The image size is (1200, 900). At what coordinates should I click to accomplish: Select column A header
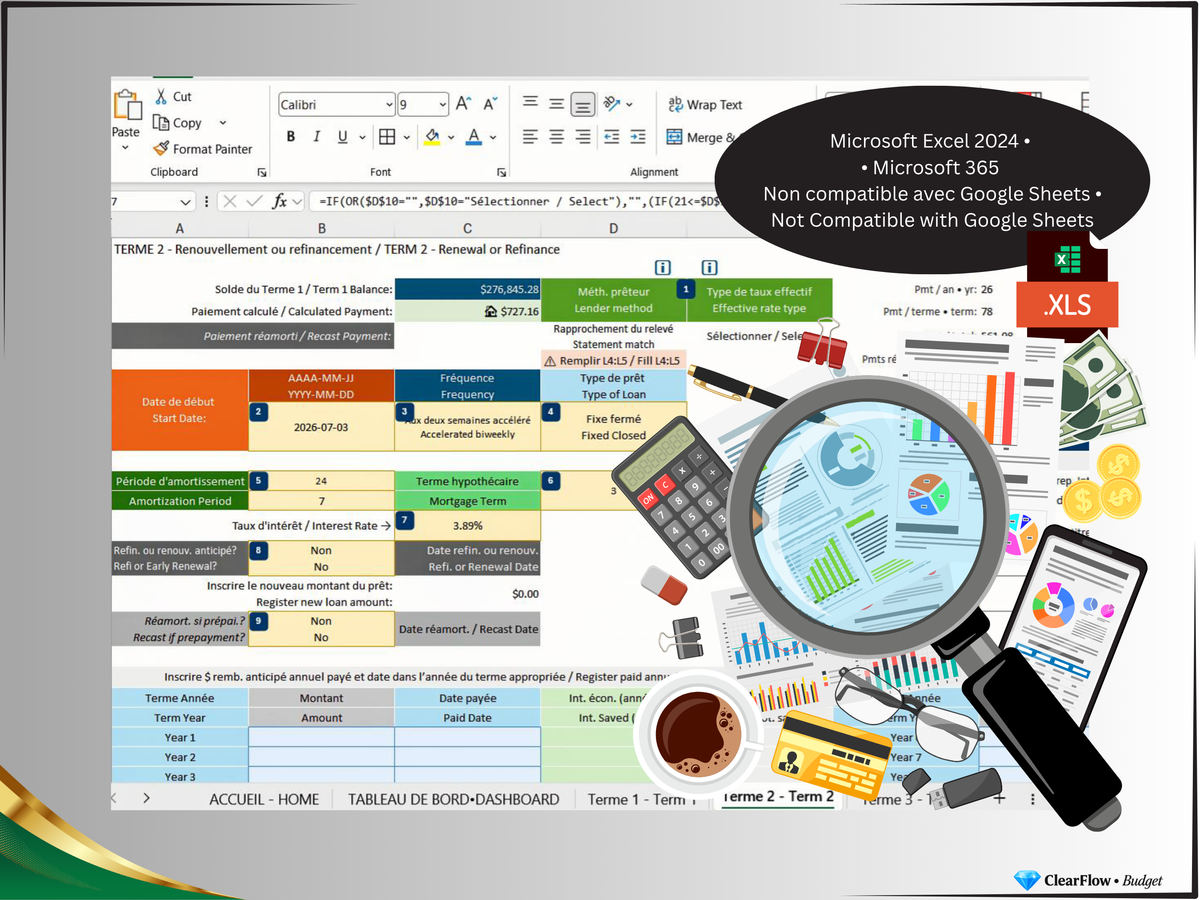pyautogui.click(x=179, y=229)
